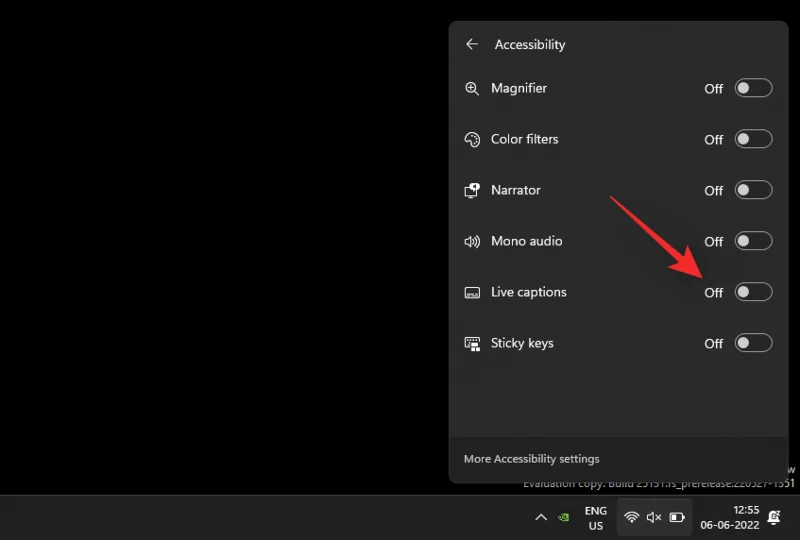Click the muted volume tray icon

(654, 518)
